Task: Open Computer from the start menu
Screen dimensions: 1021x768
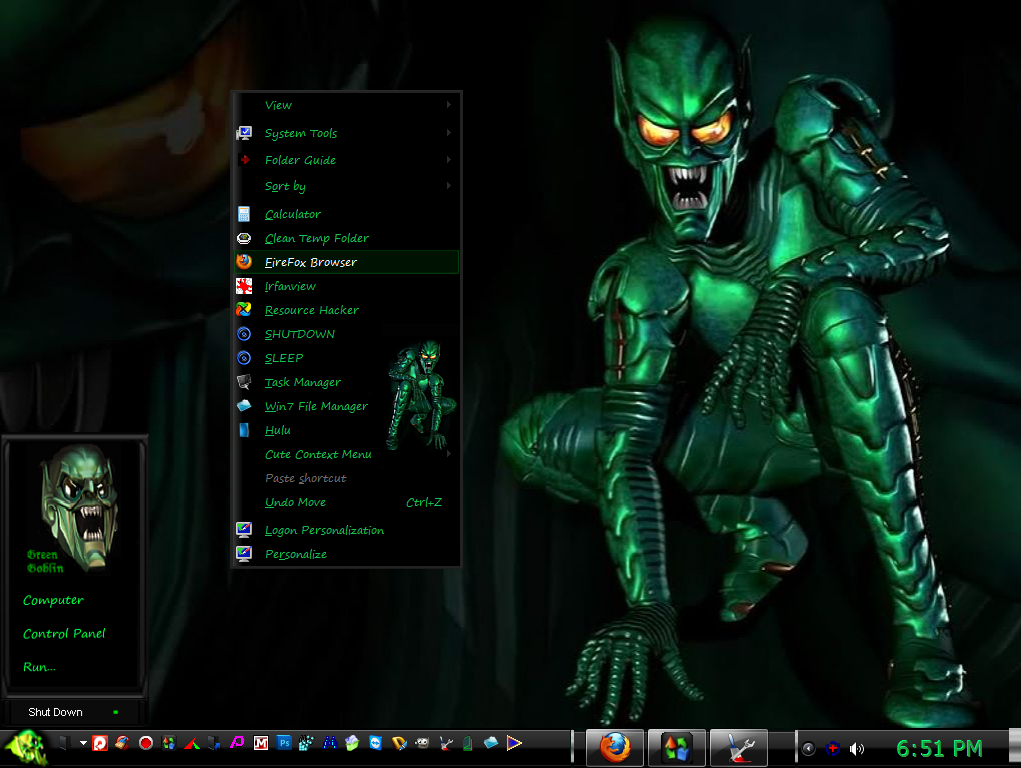Action: point(53,600)
